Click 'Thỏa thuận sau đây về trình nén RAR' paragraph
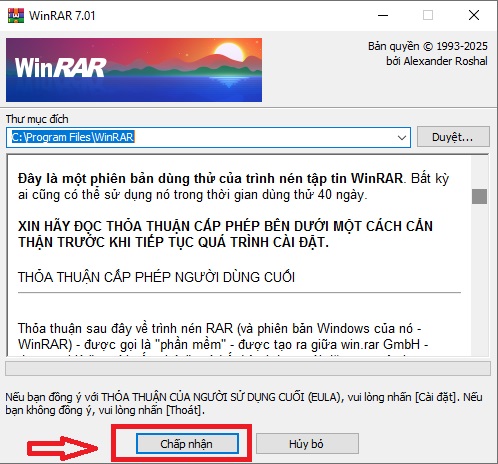Image resolution: width=498 pixels, height=464 pixels. click(x=223, y=337)
